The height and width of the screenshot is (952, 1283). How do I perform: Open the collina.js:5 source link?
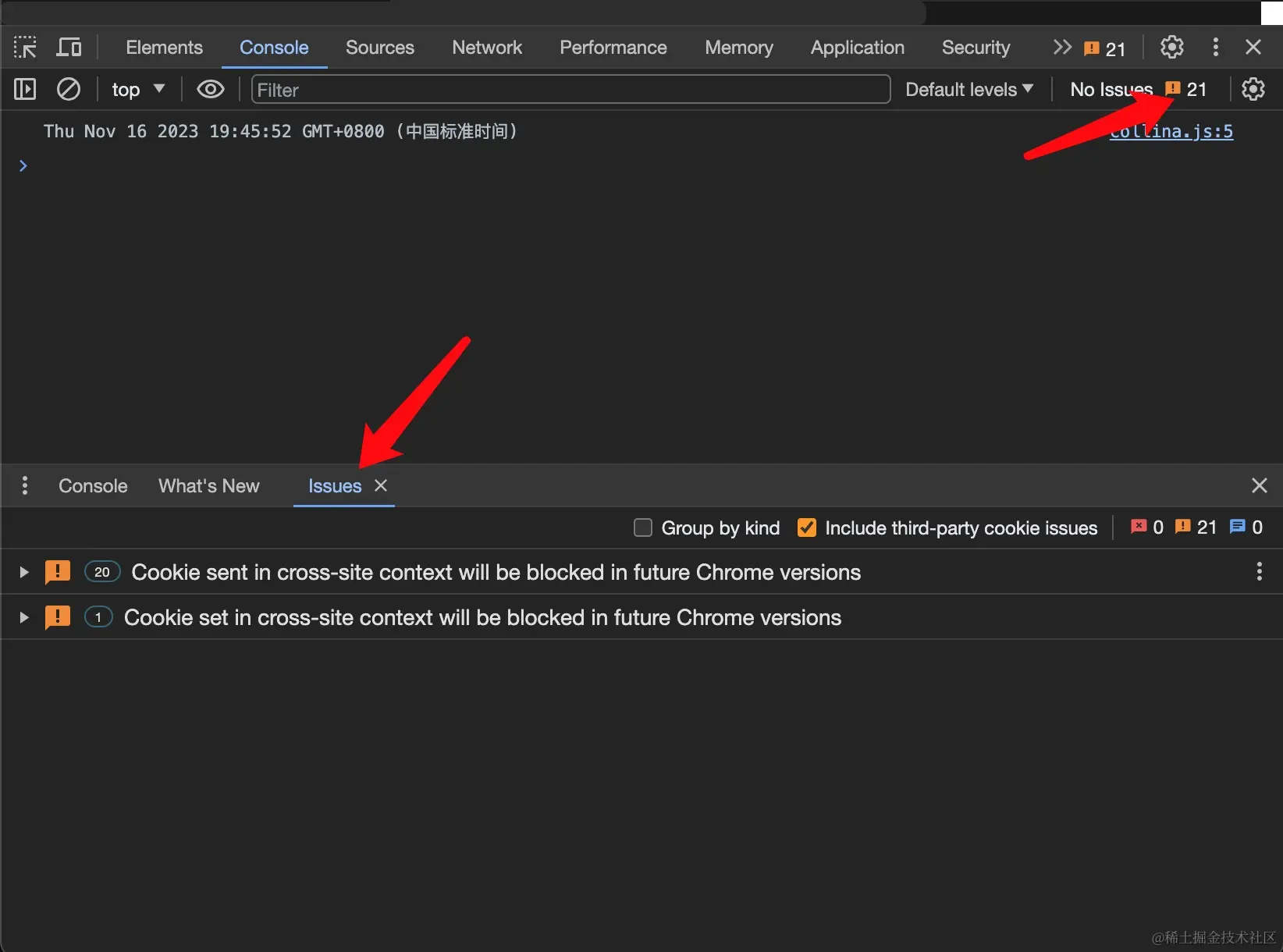1171,131
